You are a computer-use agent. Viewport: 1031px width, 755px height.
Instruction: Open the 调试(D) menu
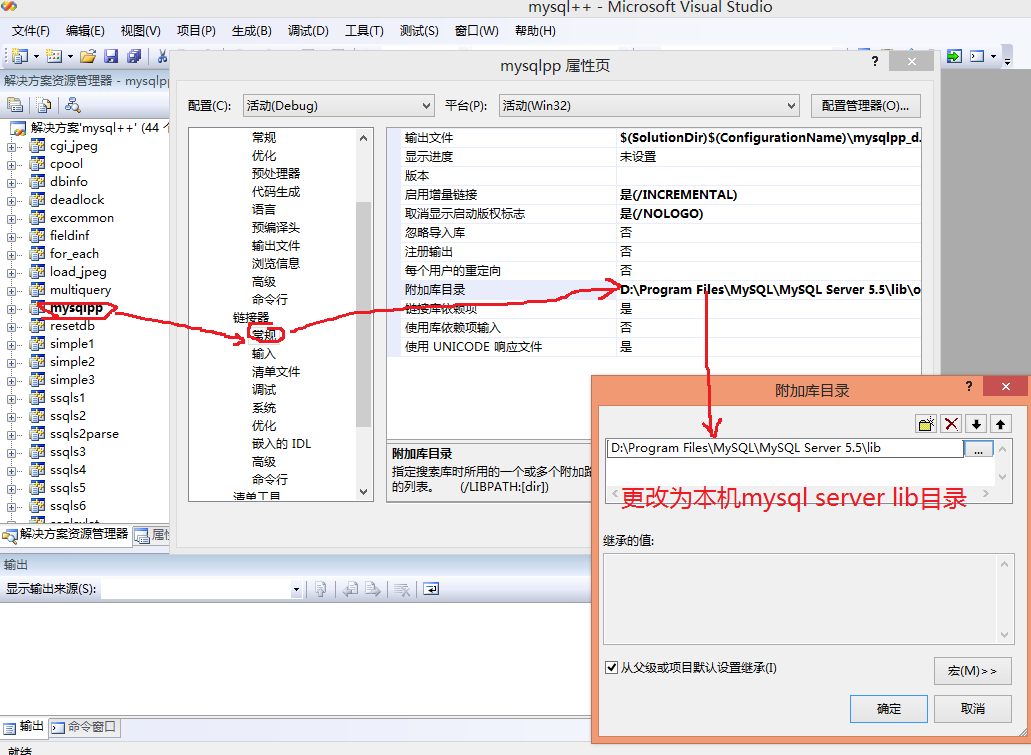[308, 31]
